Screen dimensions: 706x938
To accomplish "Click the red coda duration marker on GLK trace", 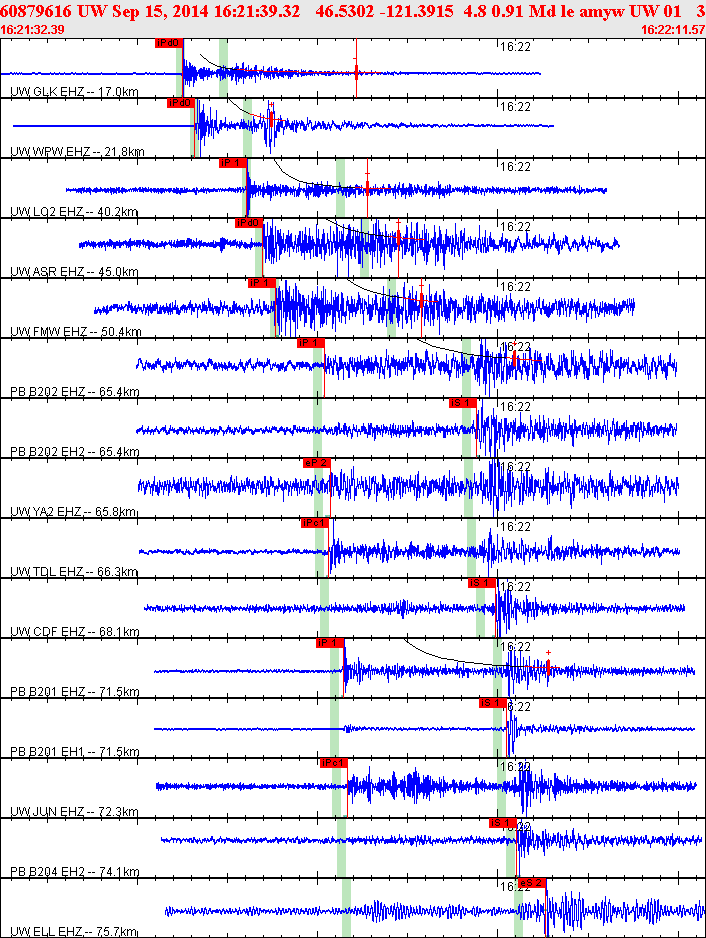I will (356, 73).
